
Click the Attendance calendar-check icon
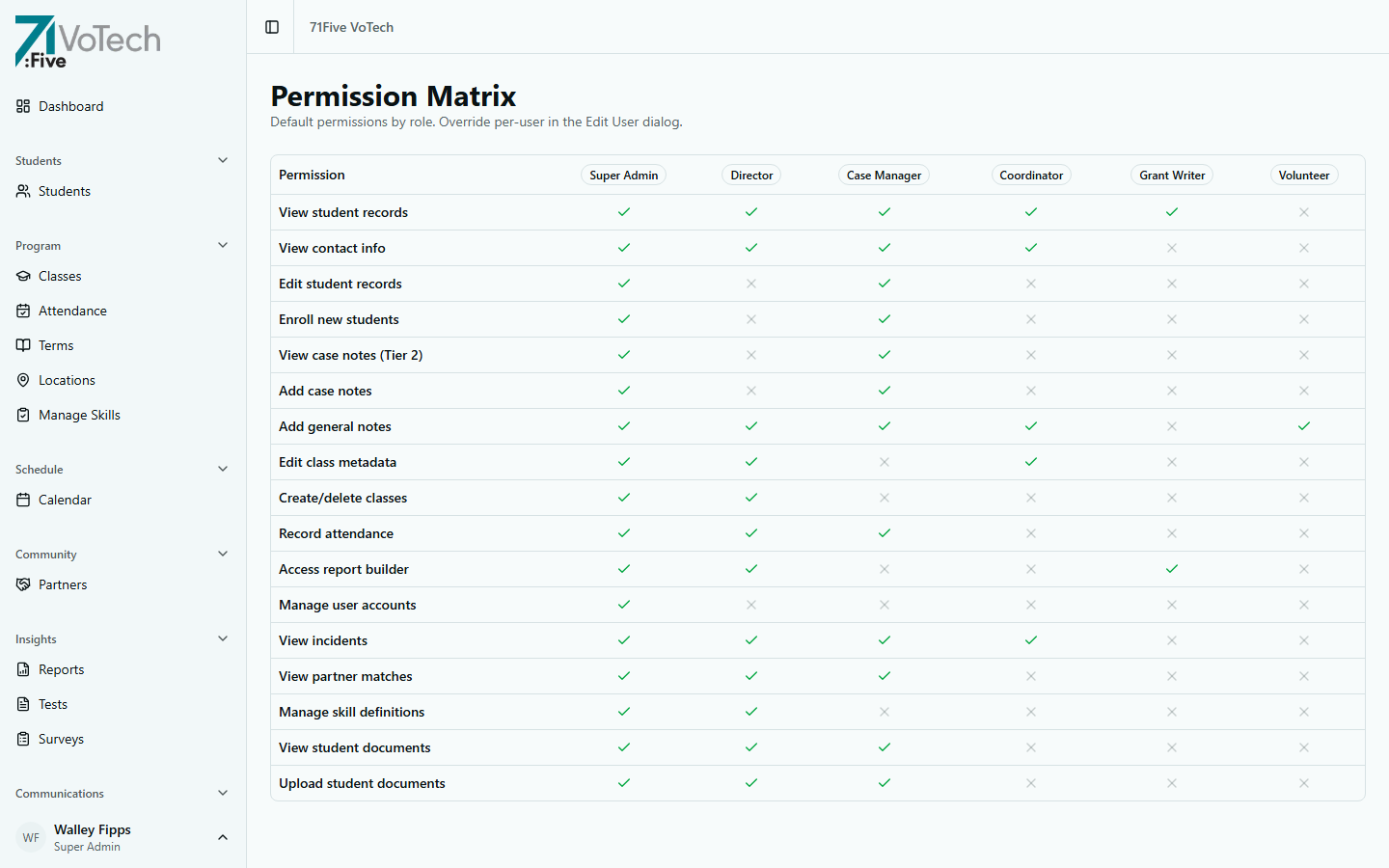[x=21, y=311]
